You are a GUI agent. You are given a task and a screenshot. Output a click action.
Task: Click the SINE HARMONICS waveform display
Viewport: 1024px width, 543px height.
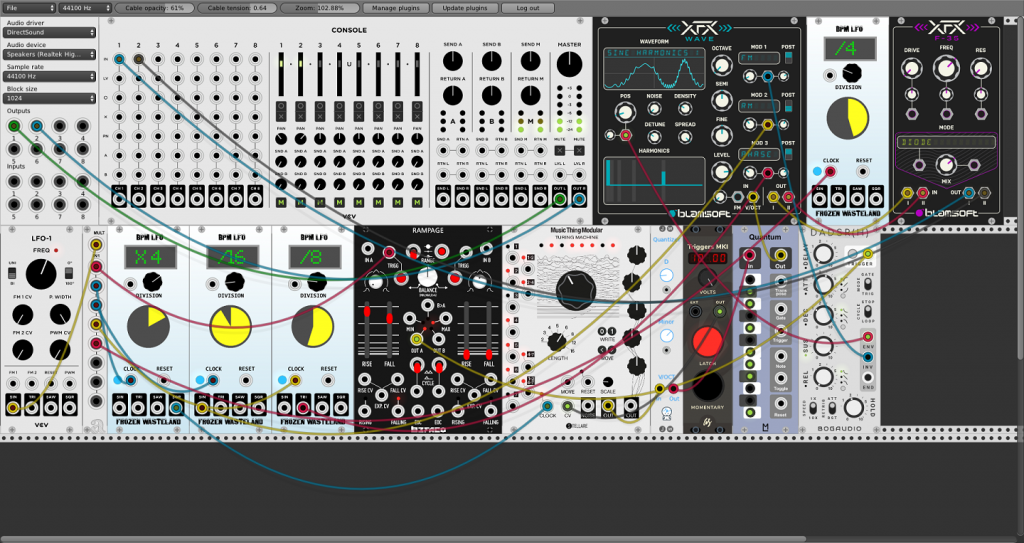coord(653,69)
